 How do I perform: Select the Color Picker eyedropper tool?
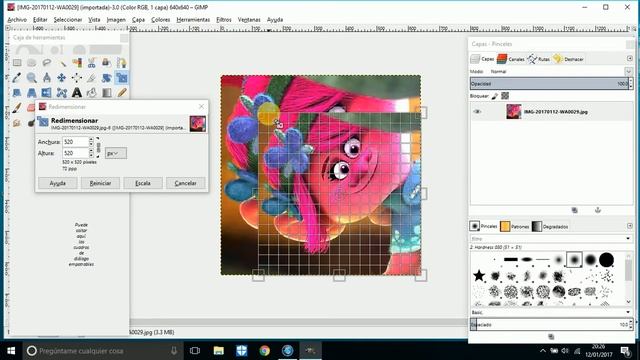click(x=17, y=78)
